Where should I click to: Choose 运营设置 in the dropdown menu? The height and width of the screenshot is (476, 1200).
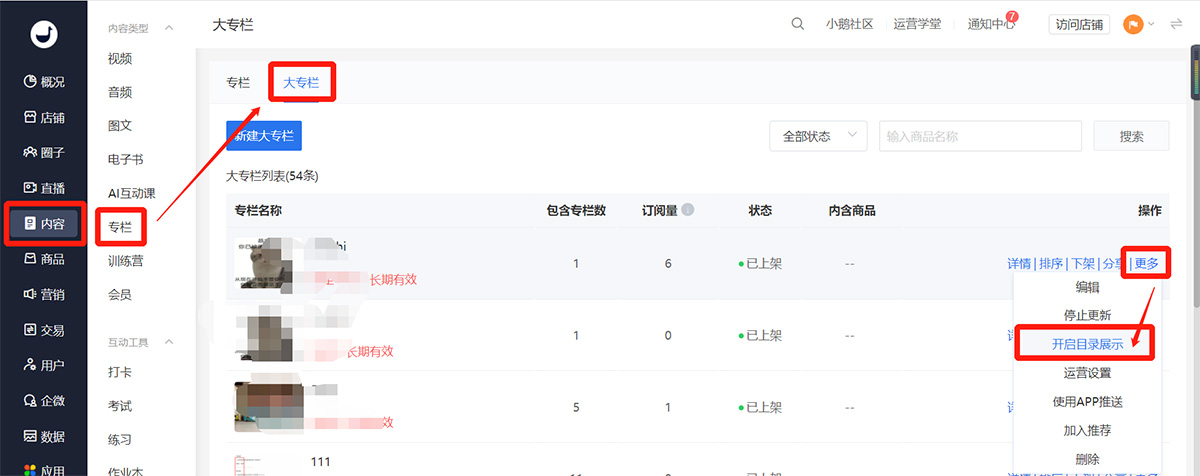tap(1086, 373)
